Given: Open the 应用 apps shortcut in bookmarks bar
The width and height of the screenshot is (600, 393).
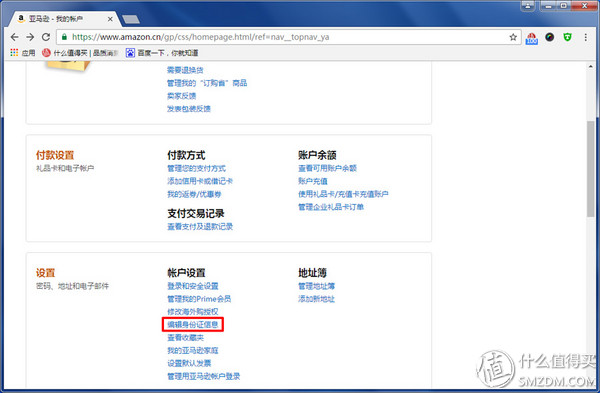Looking at the screenshot, I should point(23,53).
